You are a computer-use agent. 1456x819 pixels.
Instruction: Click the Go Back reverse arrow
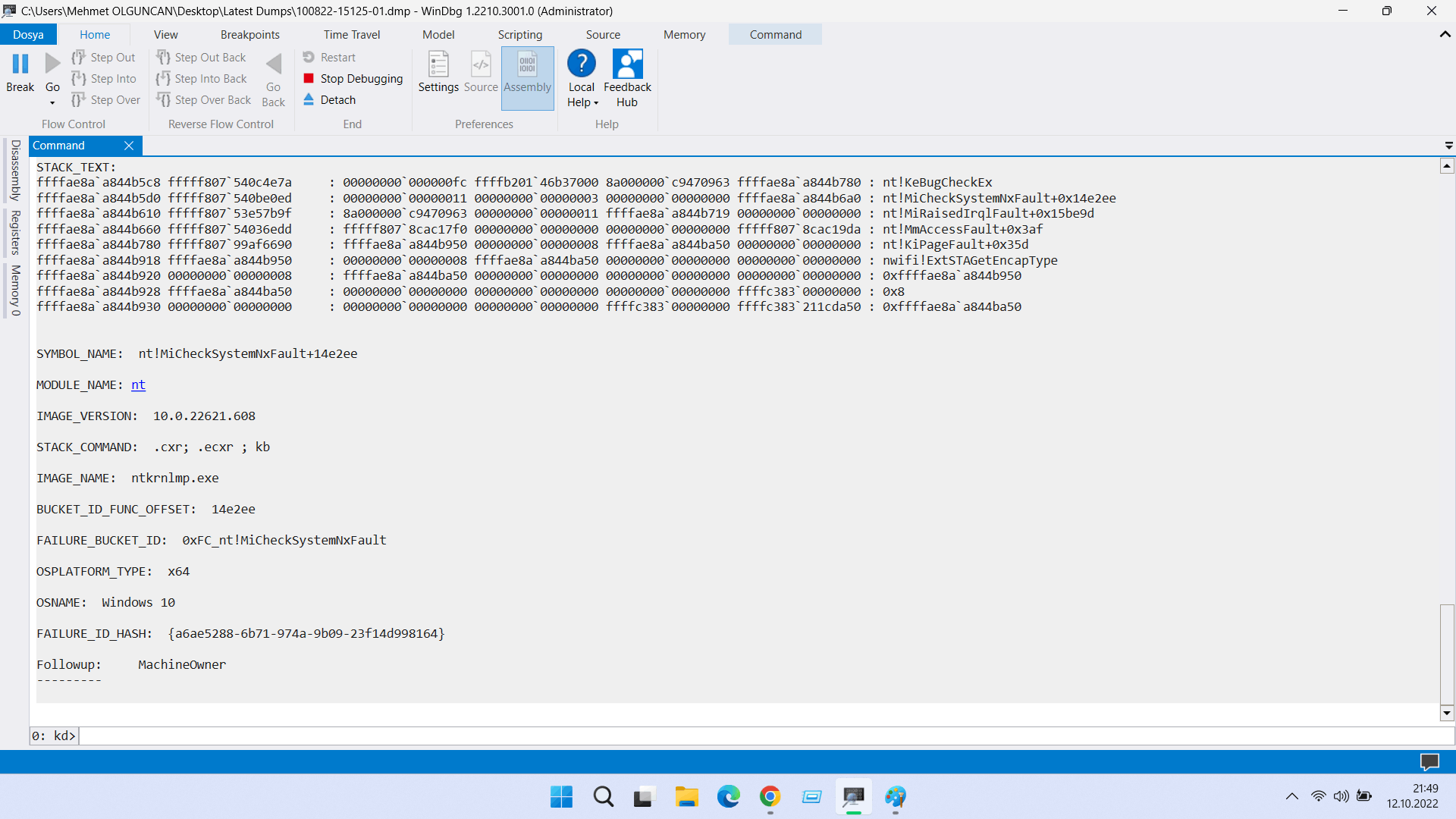(274, 65)
